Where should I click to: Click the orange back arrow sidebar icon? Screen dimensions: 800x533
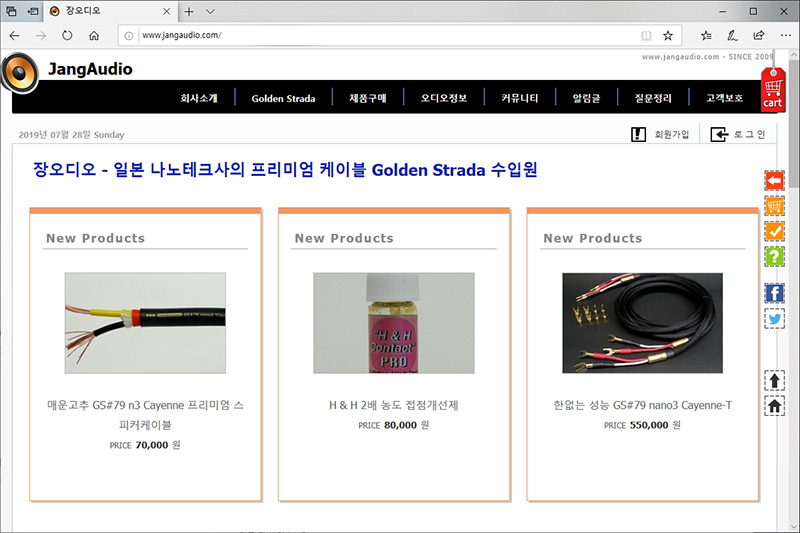tap(774, 181)
